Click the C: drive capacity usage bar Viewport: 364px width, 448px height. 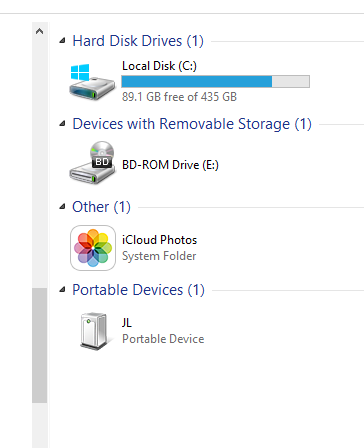[215, 82]
